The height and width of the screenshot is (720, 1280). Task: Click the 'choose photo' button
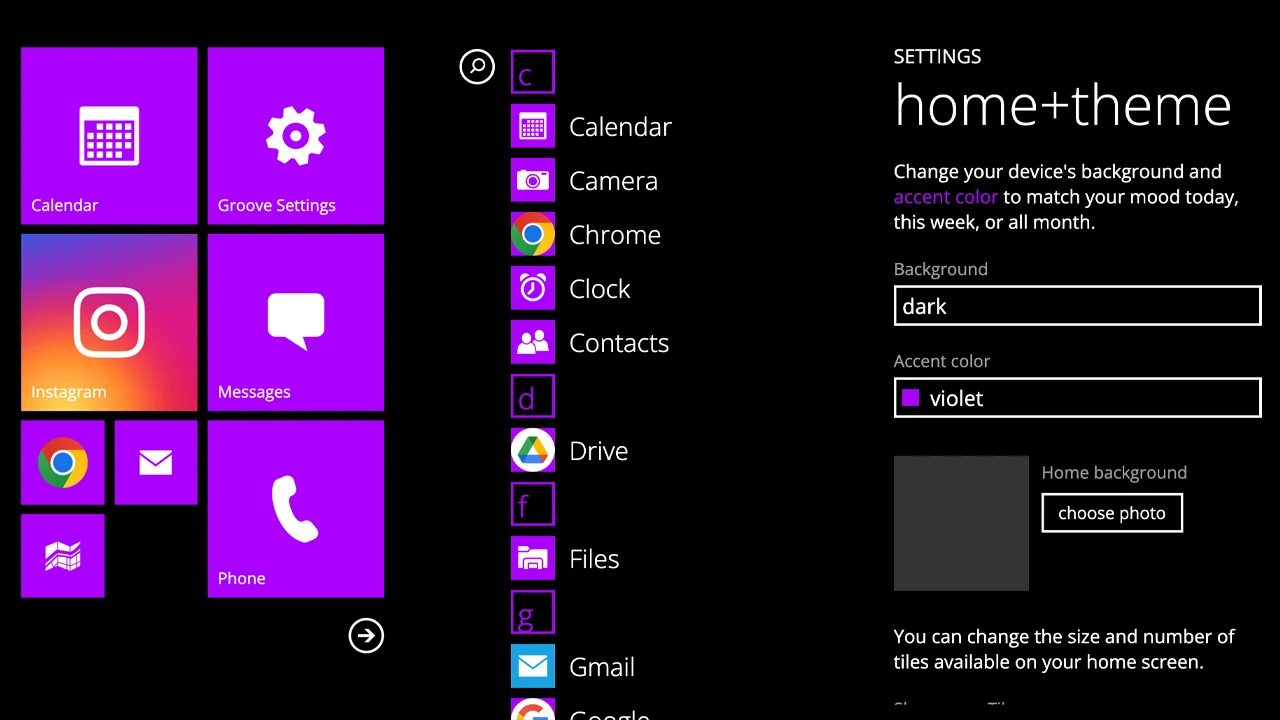[x=1112, y=513]
